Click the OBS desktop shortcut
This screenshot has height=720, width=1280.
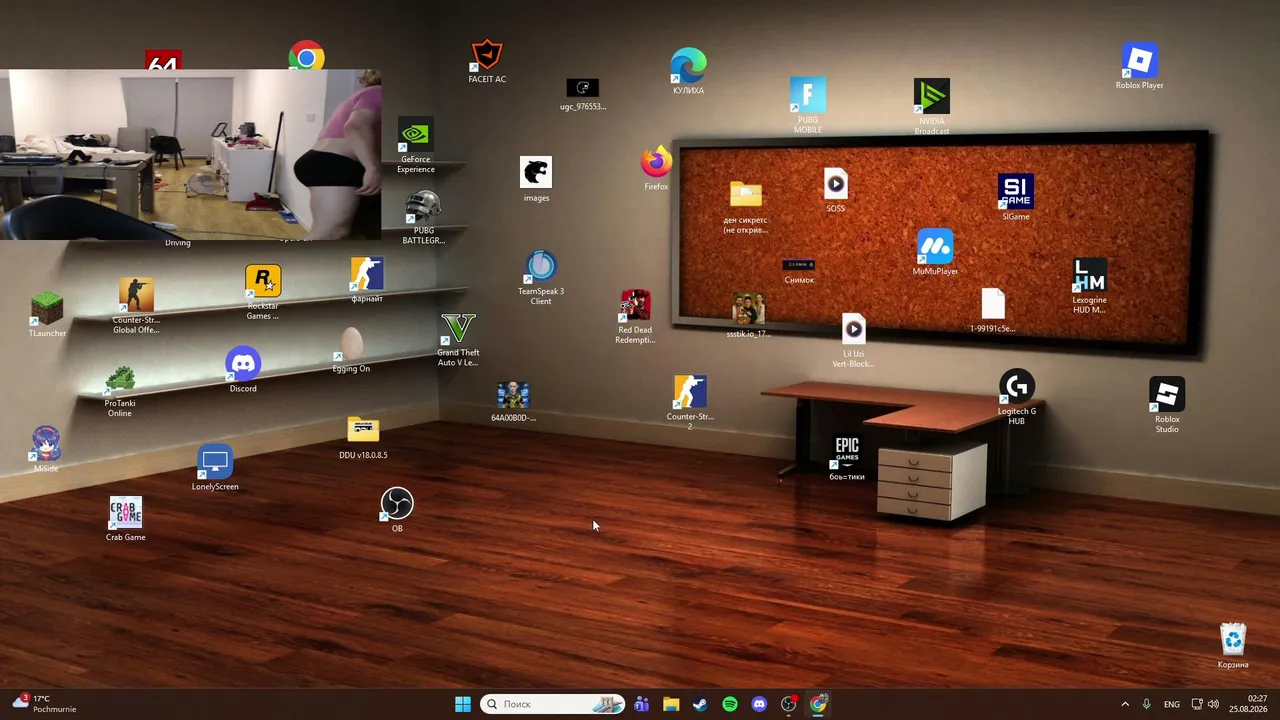coord(397,510)
